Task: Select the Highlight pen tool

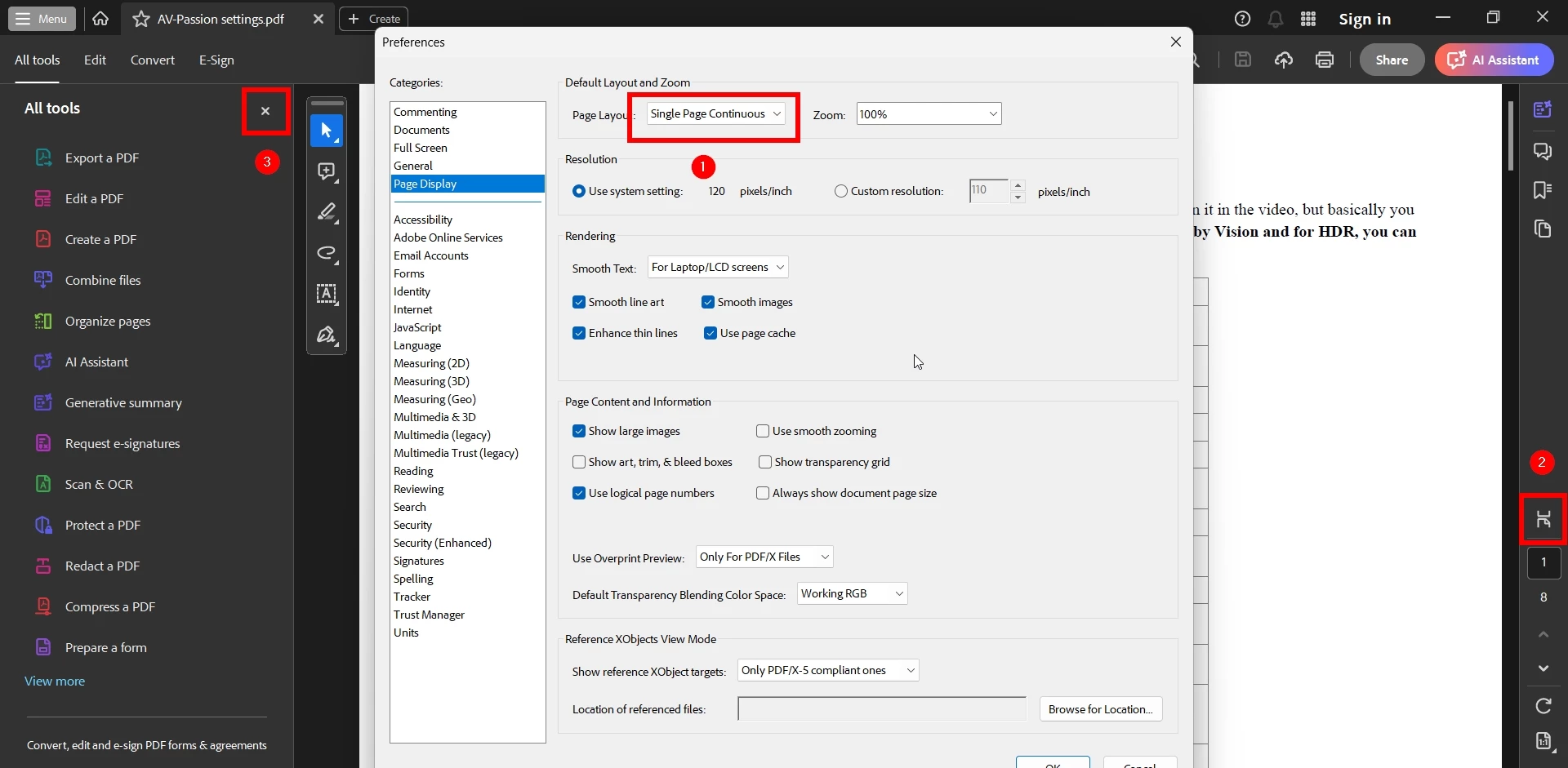Action: coord(327,212)
